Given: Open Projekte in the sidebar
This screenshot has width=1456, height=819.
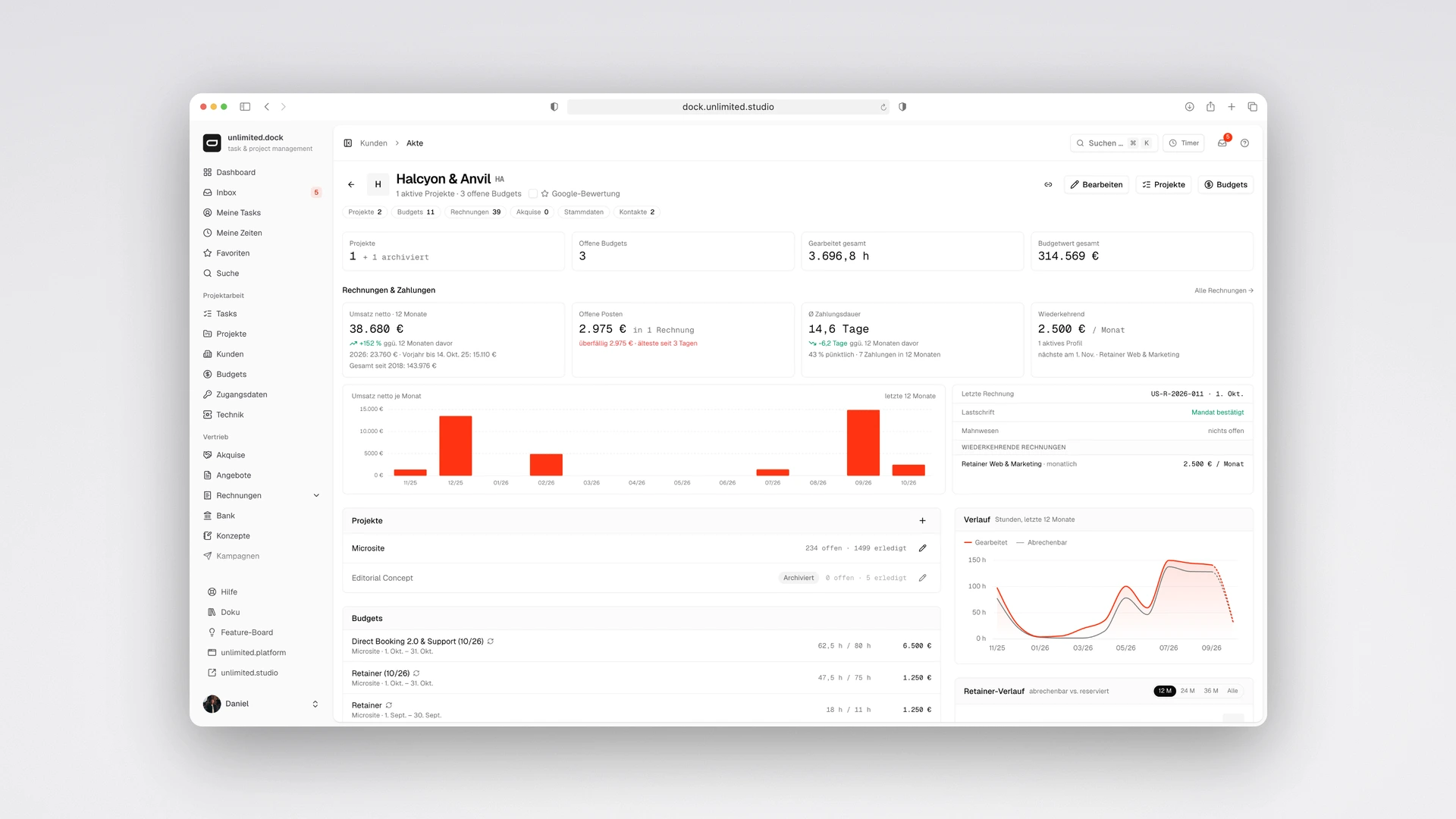Looking at the screenshot, I should click(262, 334).
